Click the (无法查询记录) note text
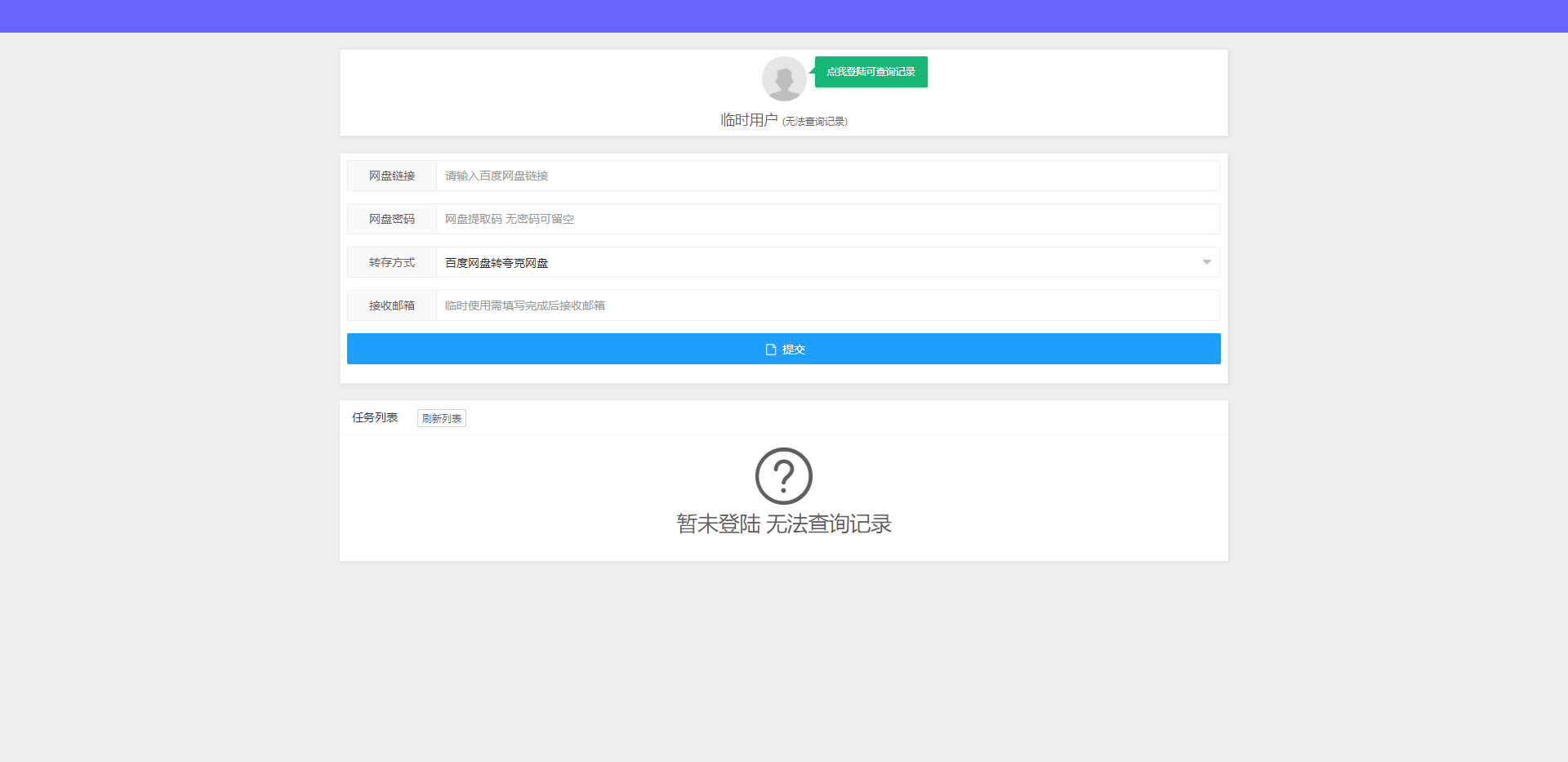 pos(815,122)
